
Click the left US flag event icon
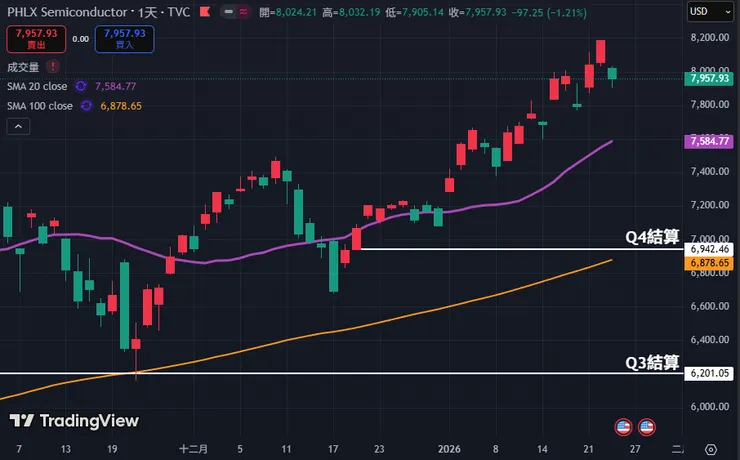[x=623, y=427]
